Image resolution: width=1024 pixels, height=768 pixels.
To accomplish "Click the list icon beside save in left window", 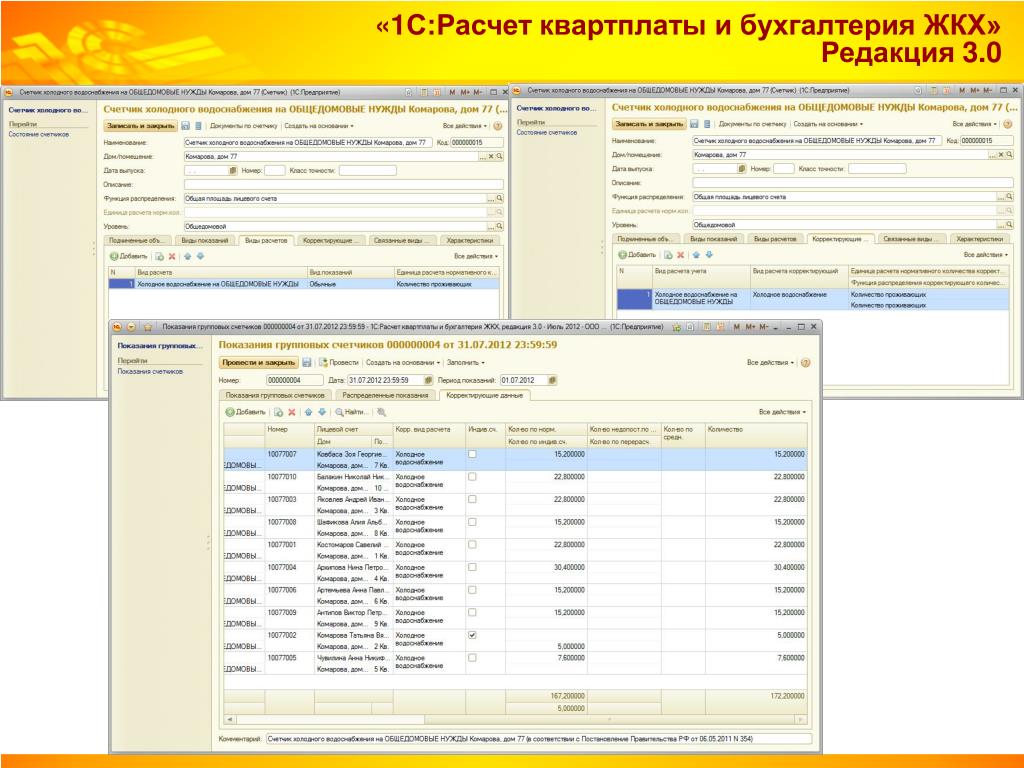I will click(x=199, y=125).
